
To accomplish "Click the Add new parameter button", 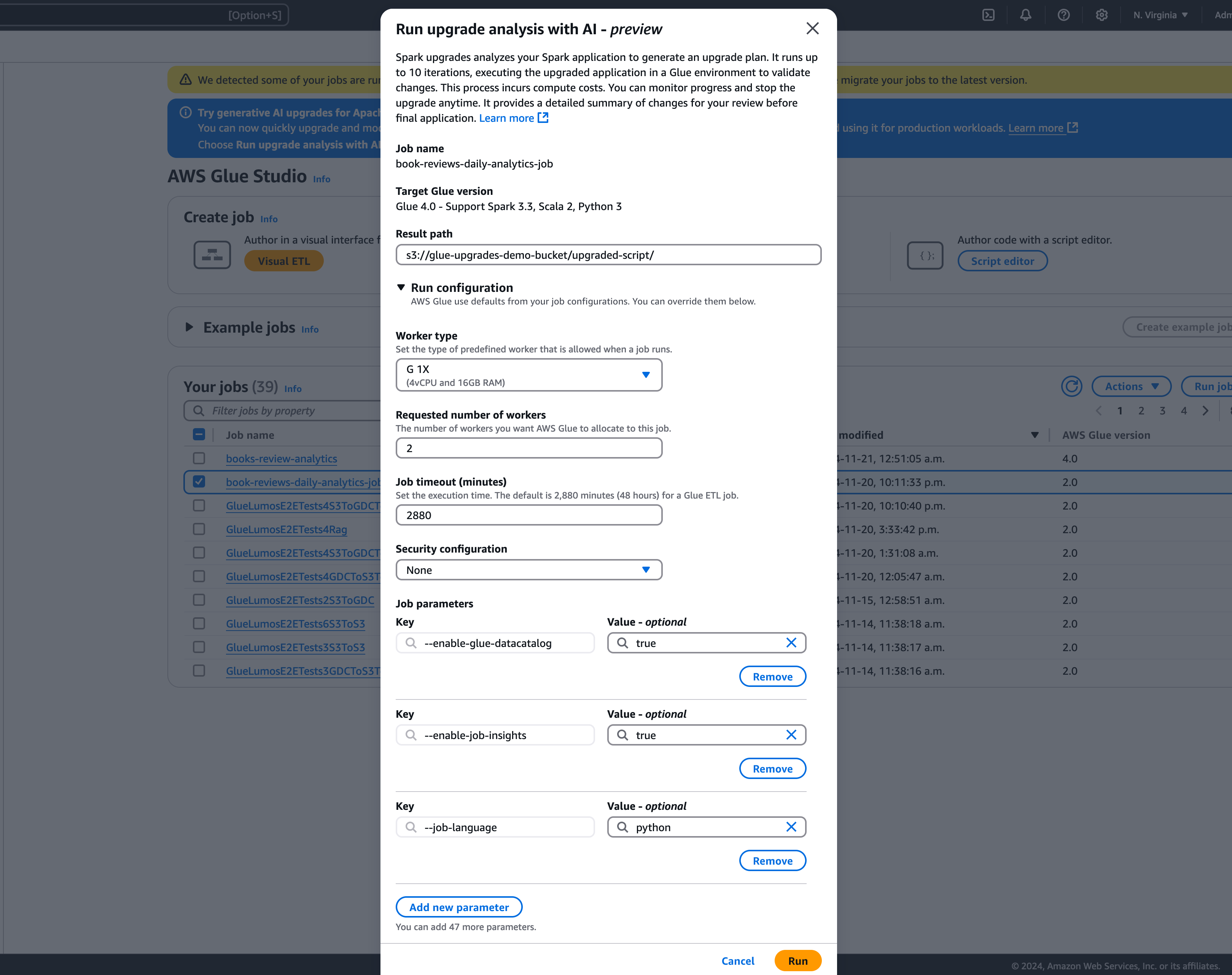I will coord(459,907).
